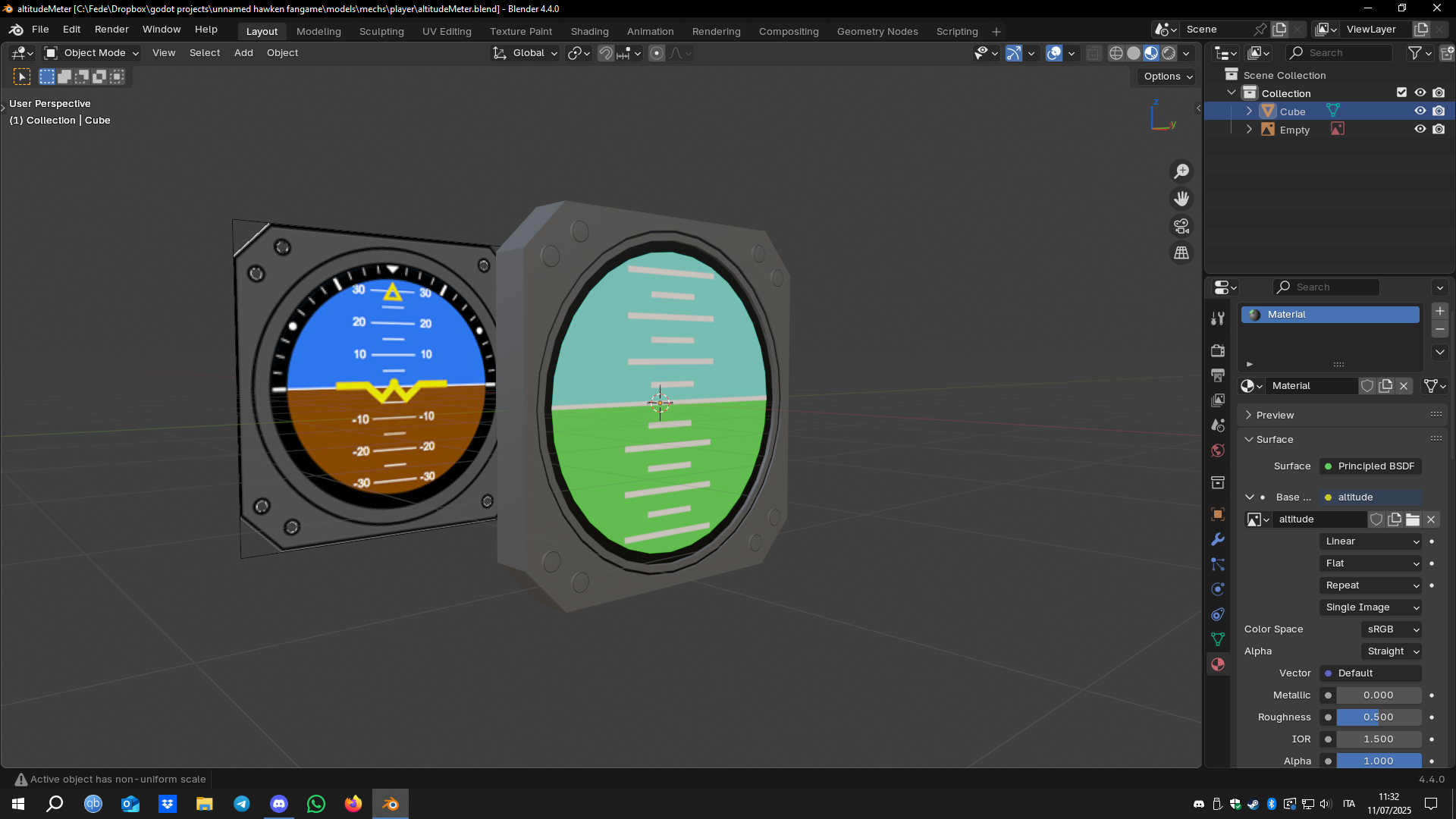Open the Tool properties tab
This screenshot has width=1456, height=819.
(x=1218, y=318)
